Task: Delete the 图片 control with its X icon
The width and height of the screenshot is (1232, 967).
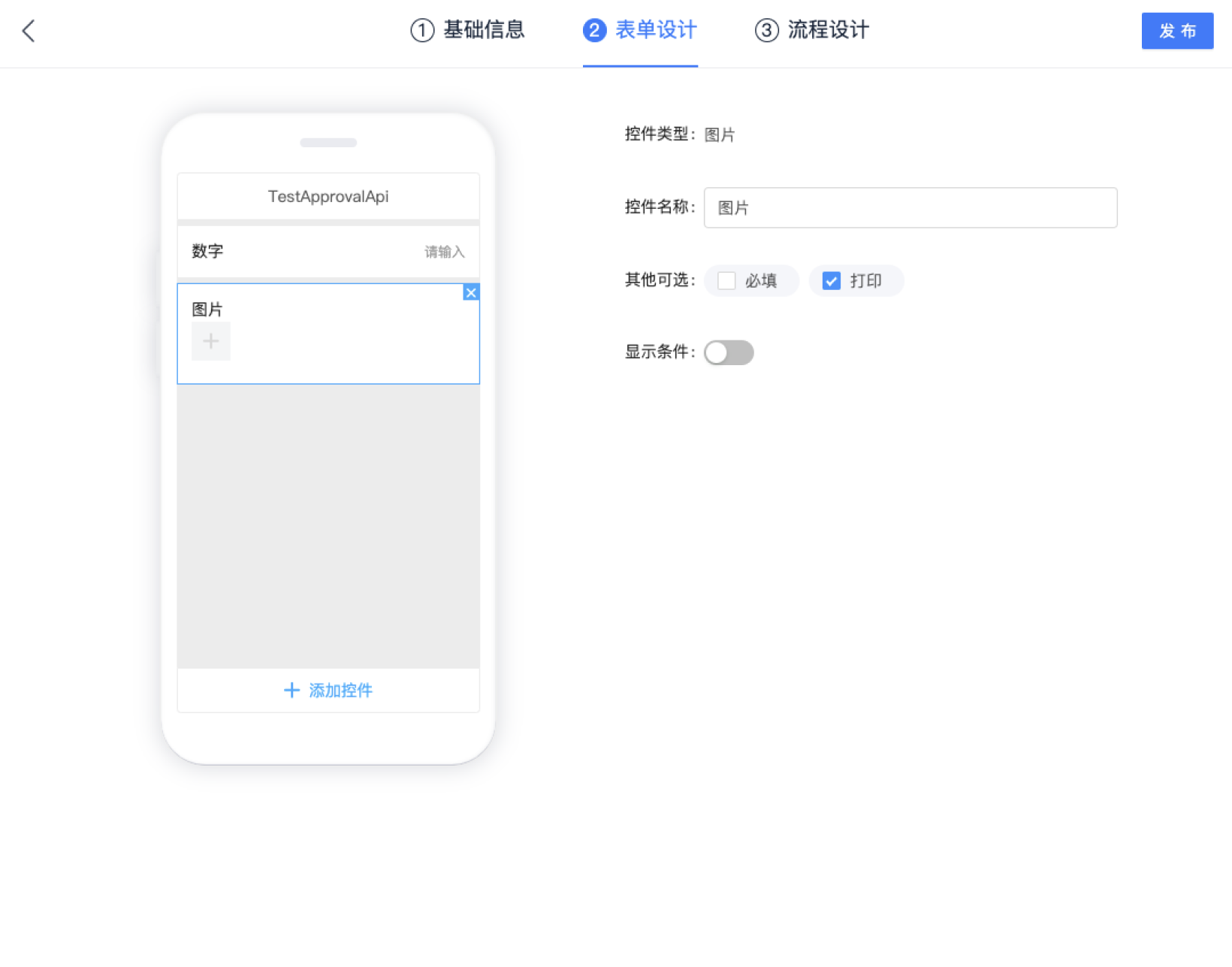Action: point(471,292)
